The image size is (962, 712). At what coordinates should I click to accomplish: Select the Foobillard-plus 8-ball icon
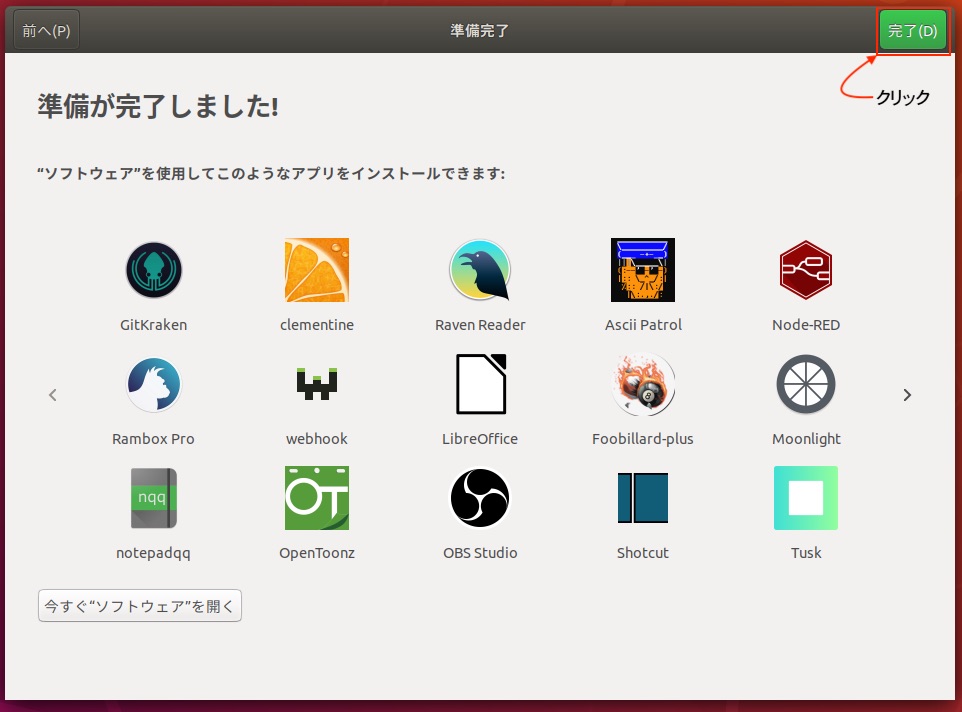tap(642, 385)
